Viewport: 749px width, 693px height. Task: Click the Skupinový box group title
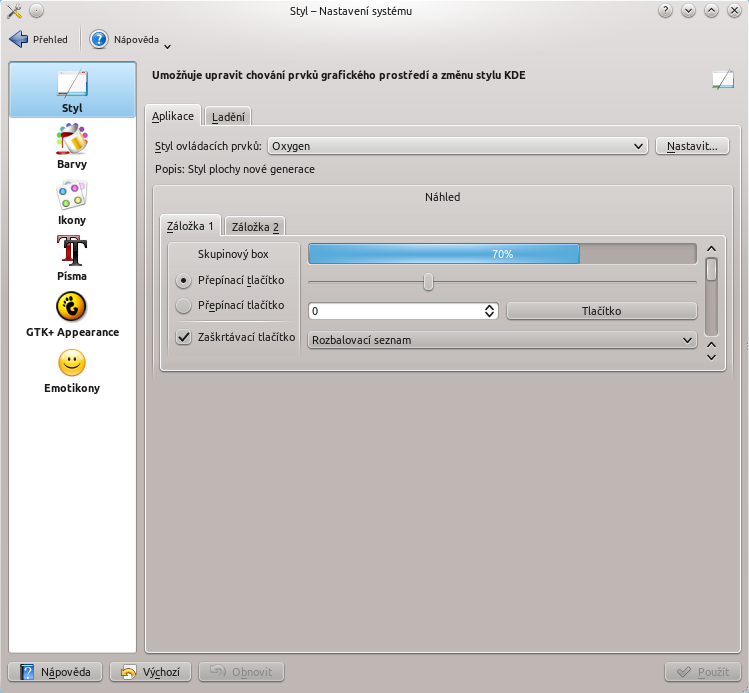tap(233, 254)
